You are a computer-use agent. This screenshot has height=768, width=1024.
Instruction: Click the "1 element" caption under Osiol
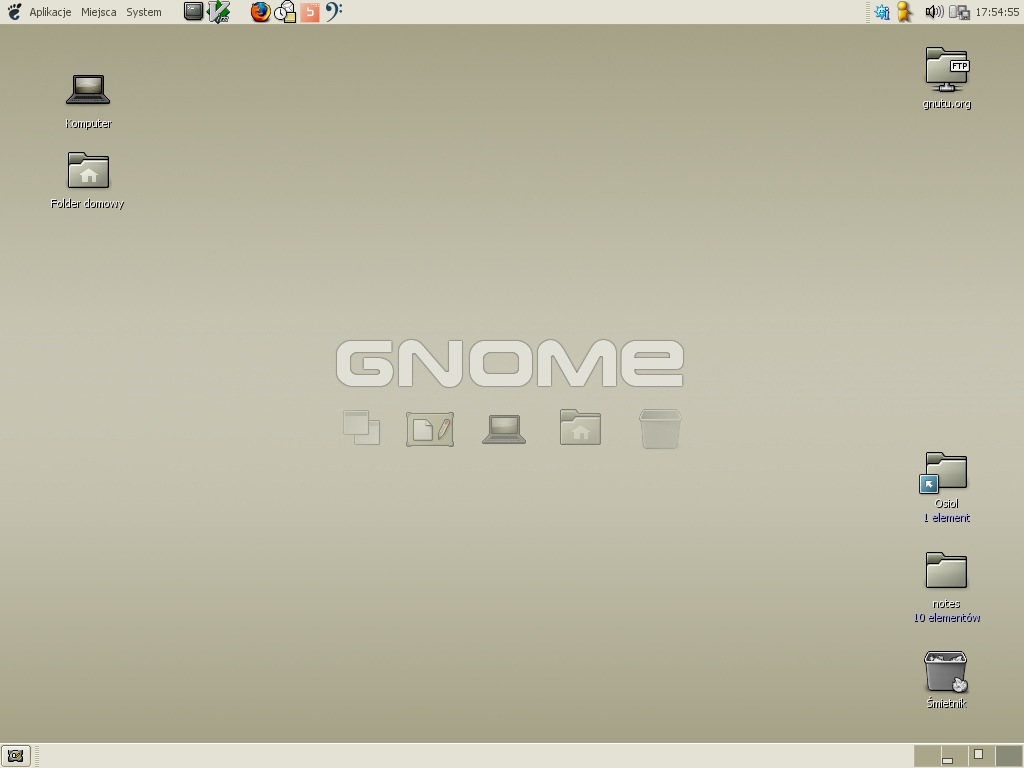coord(947,518)
